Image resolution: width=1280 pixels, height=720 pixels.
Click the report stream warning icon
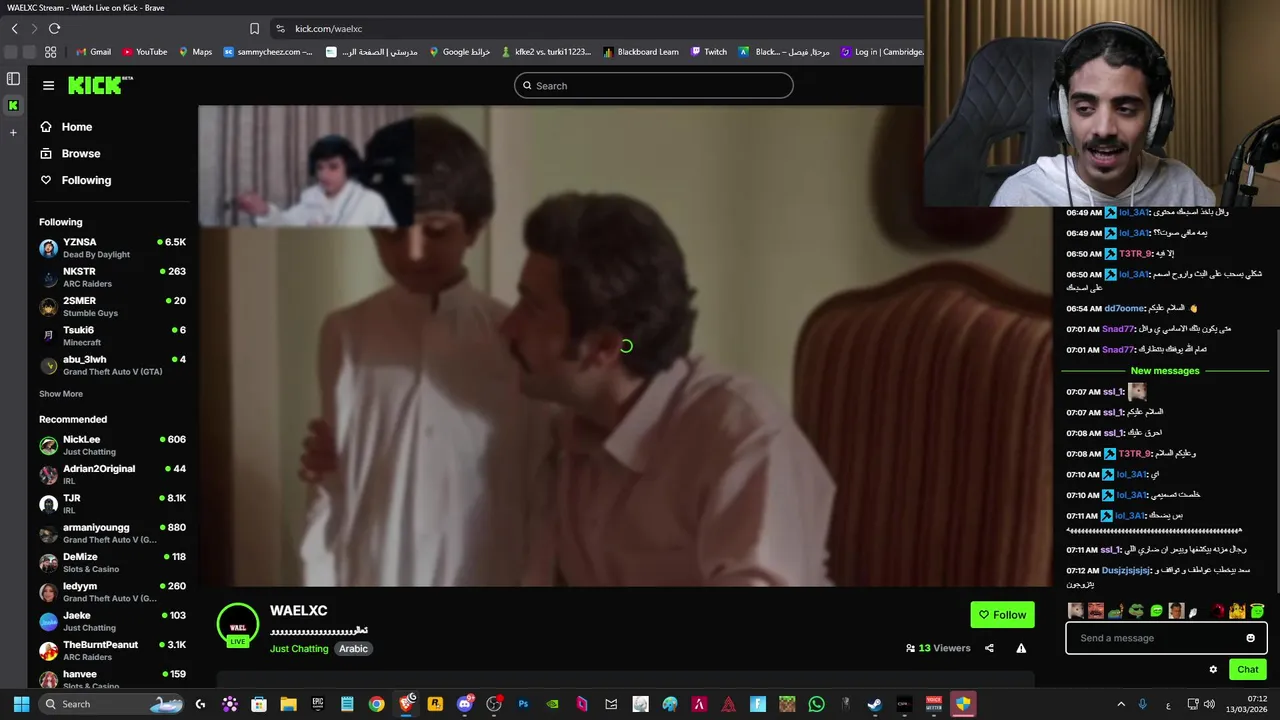[1021, 648]
